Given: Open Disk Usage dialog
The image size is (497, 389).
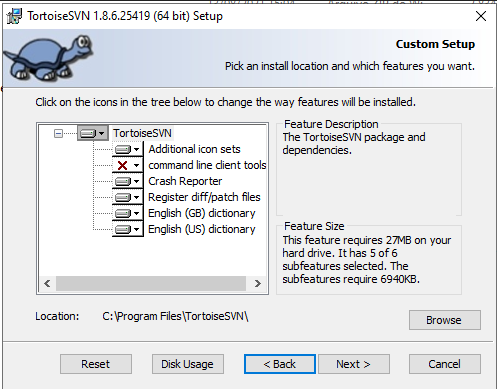Looking at the screenshot, I should [188, 364].
